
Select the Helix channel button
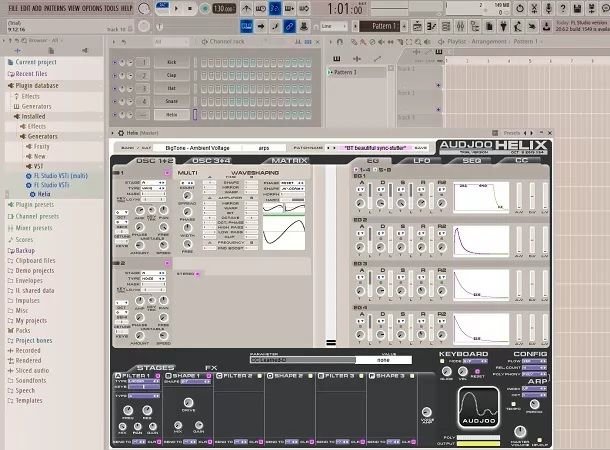tap(172, 115)
